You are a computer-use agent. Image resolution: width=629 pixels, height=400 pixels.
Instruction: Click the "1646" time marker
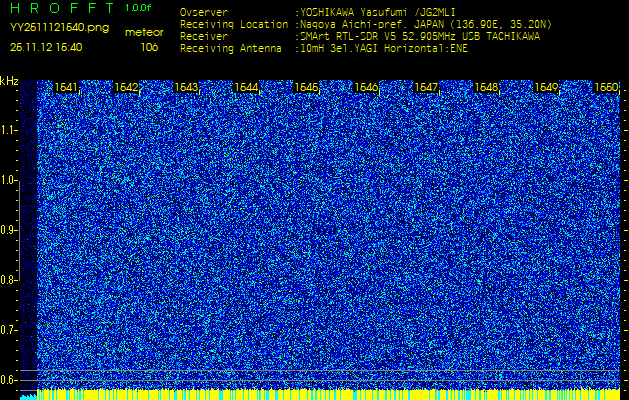[366, 87]
